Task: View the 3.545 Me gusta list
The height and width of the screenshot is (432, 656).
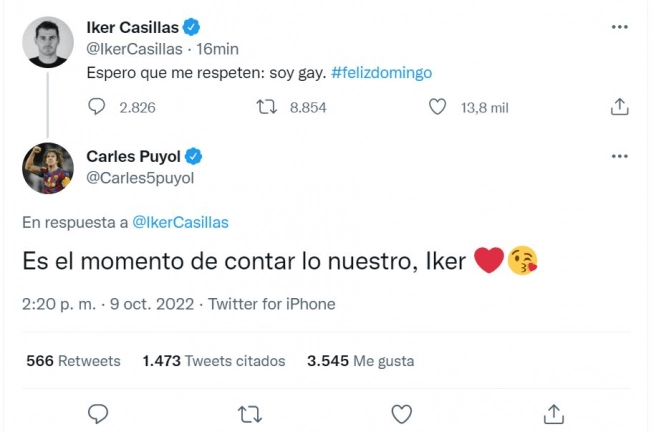Action: (x=361, y=360)
